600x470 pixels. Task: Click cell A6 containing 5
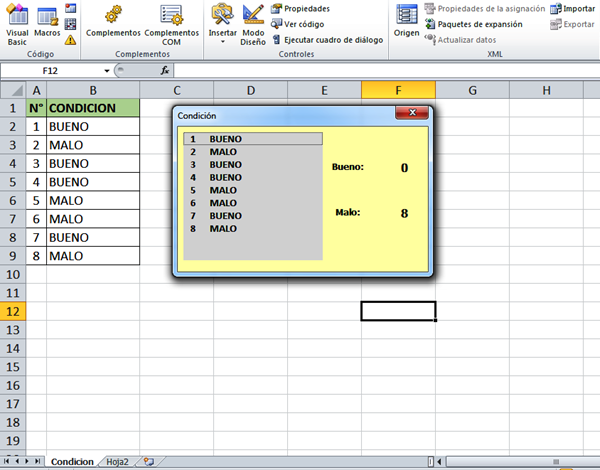point(36,201)
